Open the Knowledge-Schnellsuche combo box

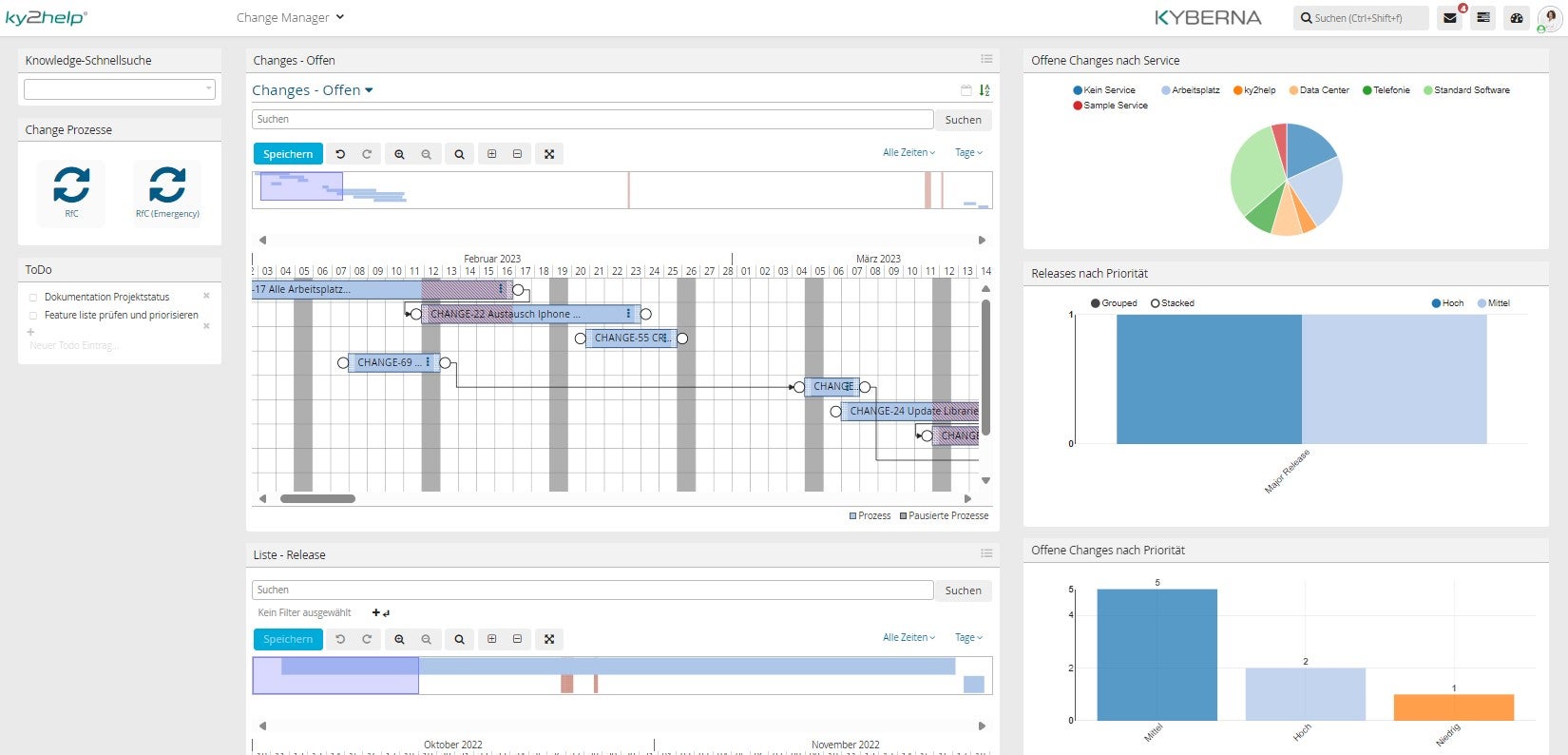(120, 89)
